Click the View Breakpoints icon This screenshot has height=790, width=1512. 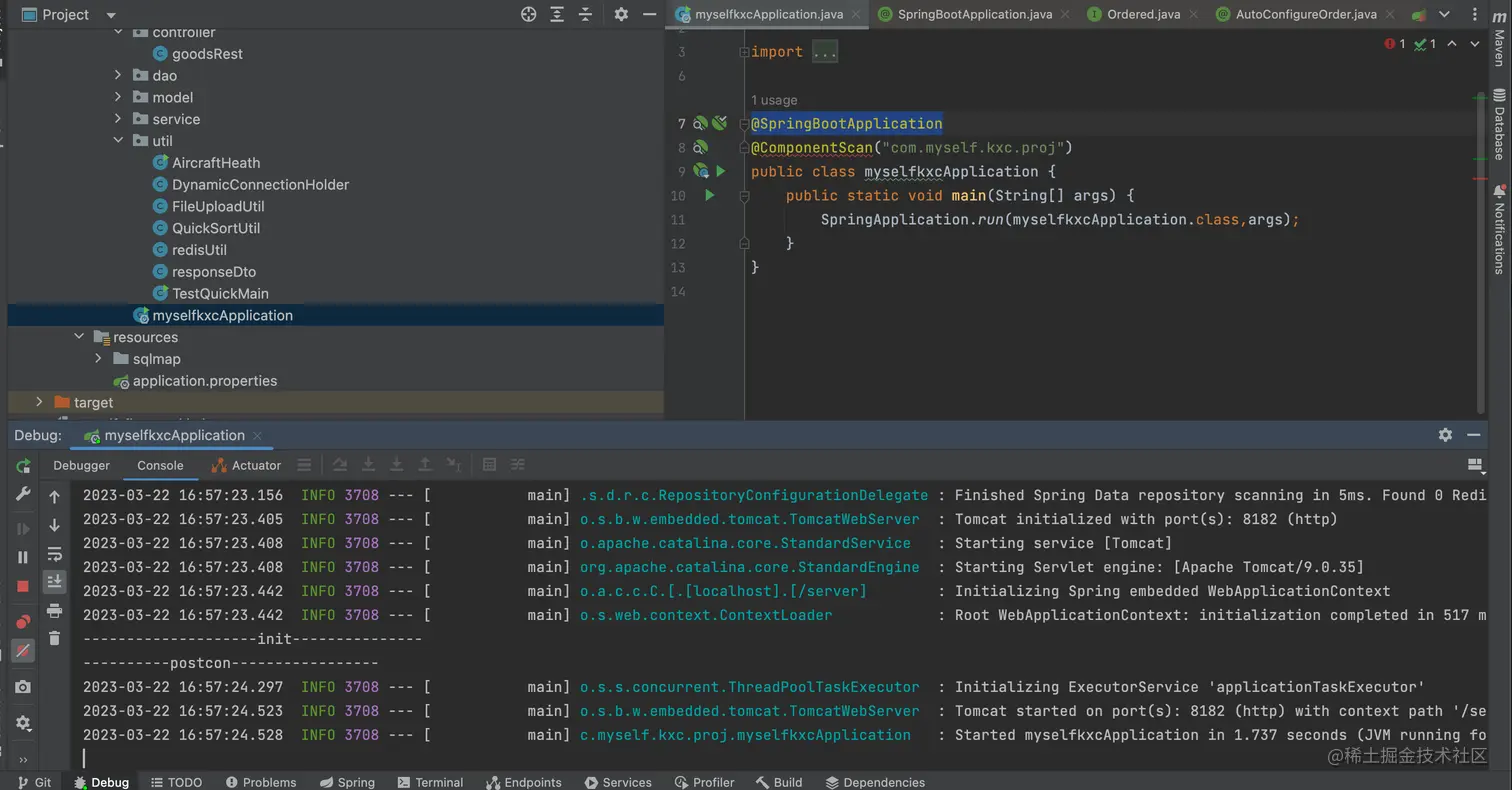23,622
